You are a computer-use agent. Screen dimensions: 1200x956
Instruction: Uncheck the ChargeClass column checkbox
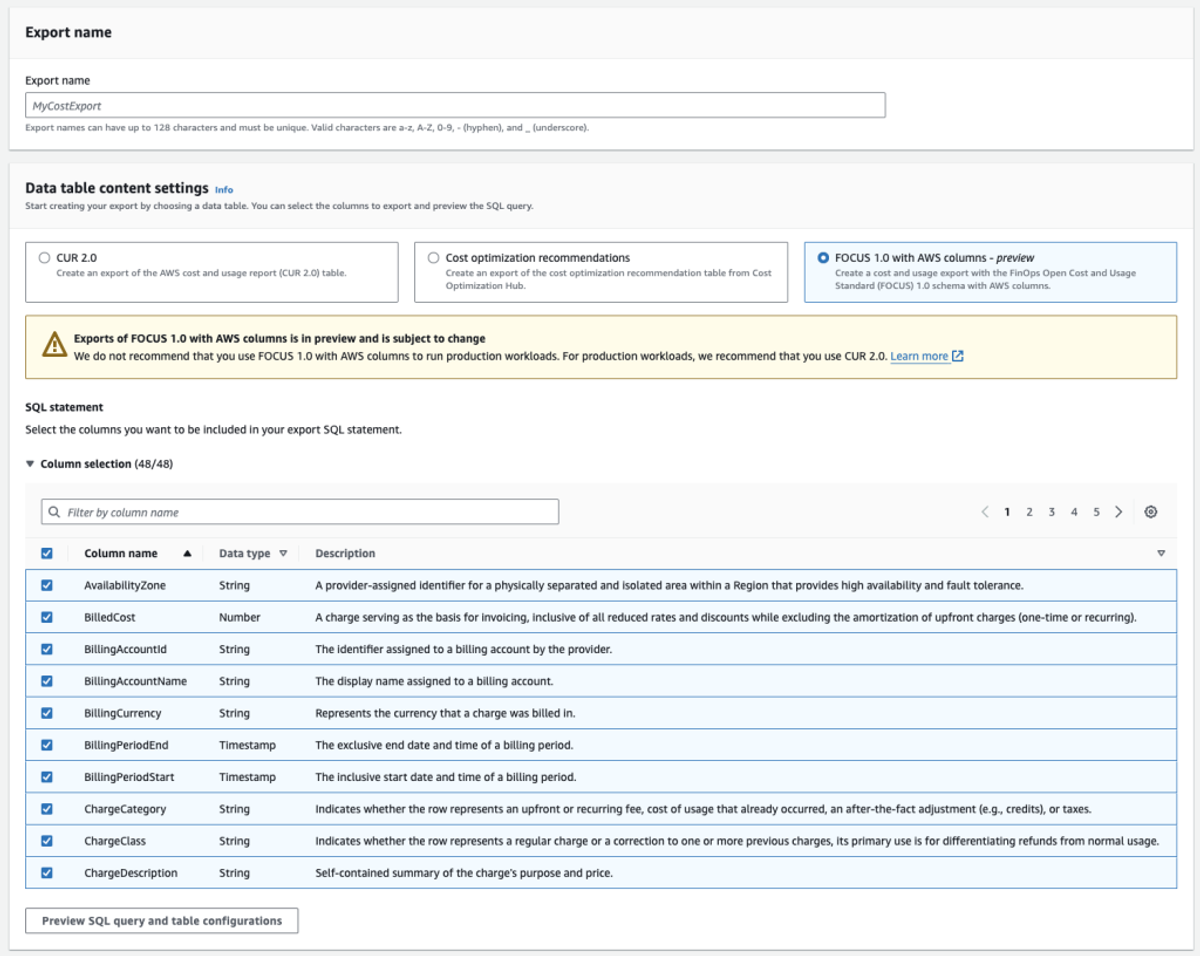pos(47,841)
